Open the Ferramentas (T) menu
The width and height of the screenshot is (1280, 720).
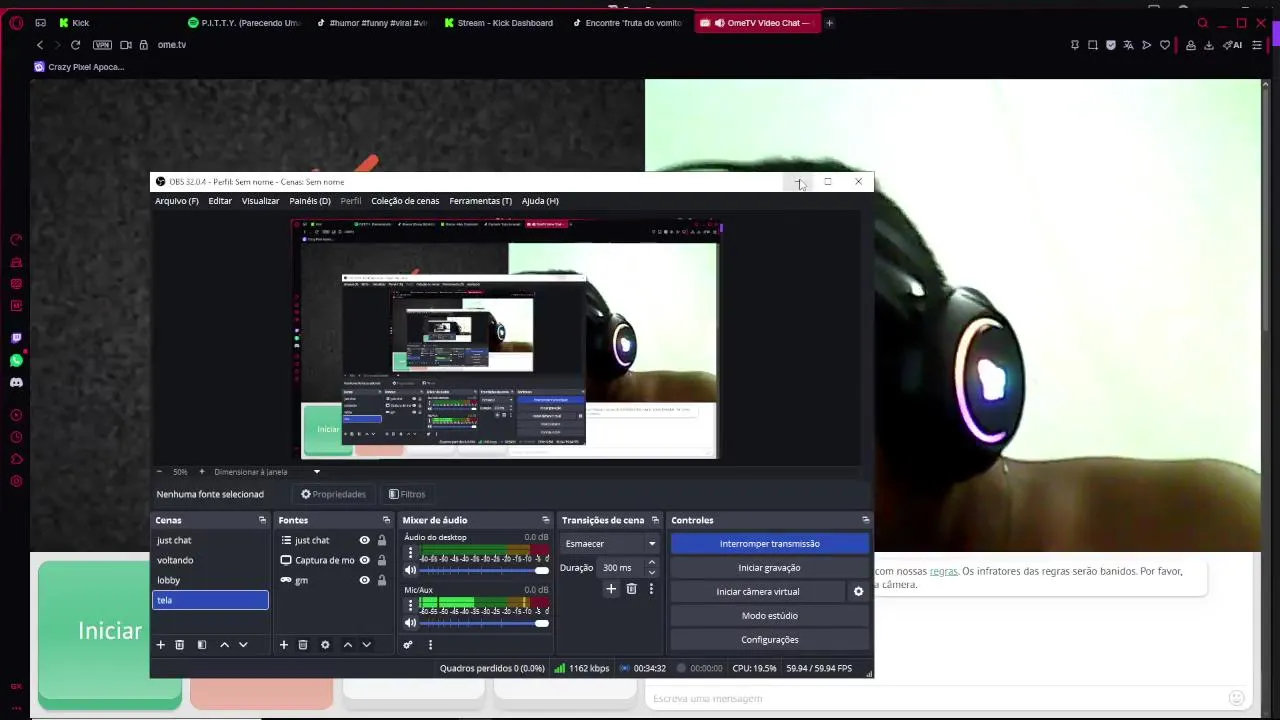click(480, 201)
